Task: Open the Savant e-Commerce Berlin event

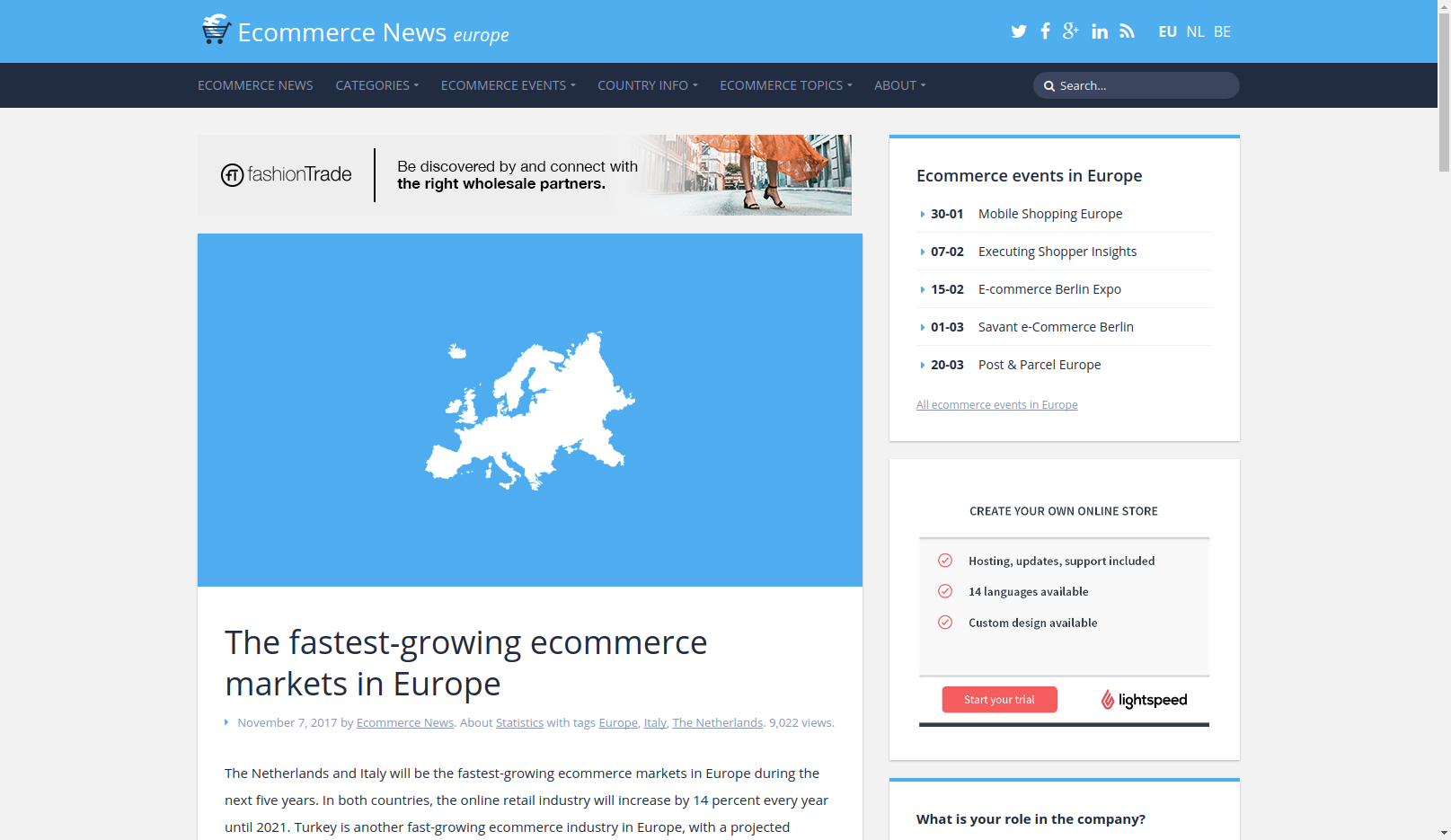Action: tap(1056, 327)
